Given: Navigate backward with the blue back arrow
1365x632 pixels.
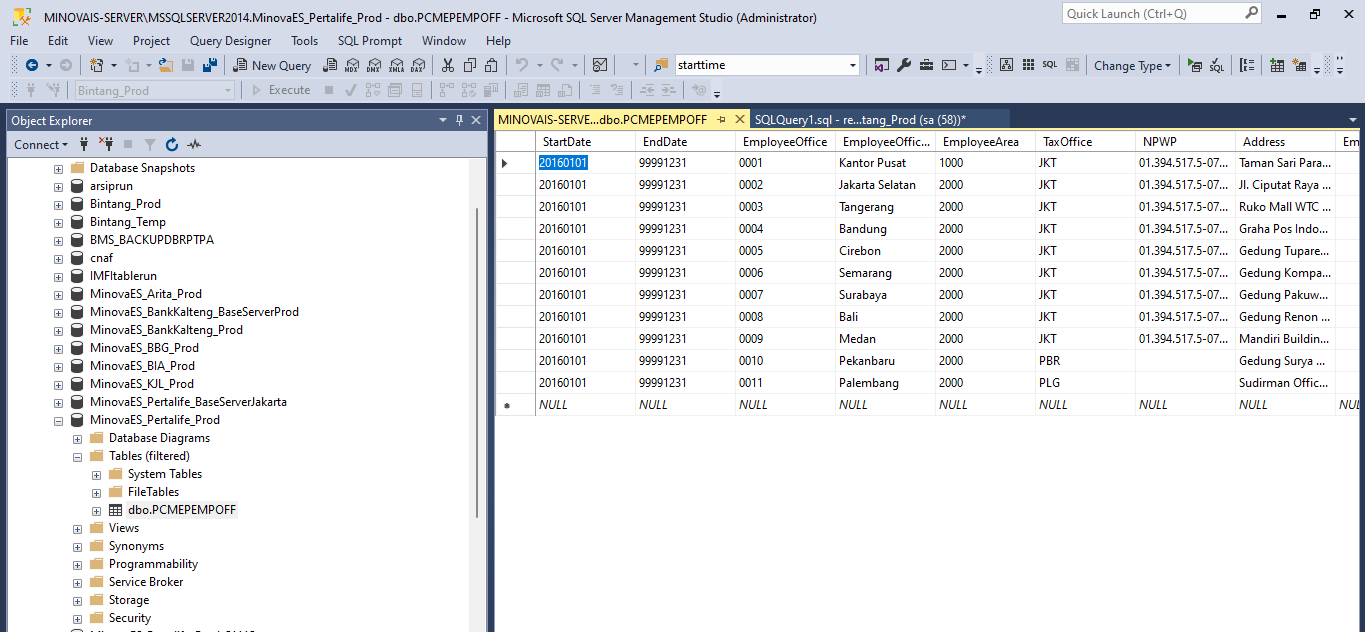Looking at the screenshot, I should [32, 65].
